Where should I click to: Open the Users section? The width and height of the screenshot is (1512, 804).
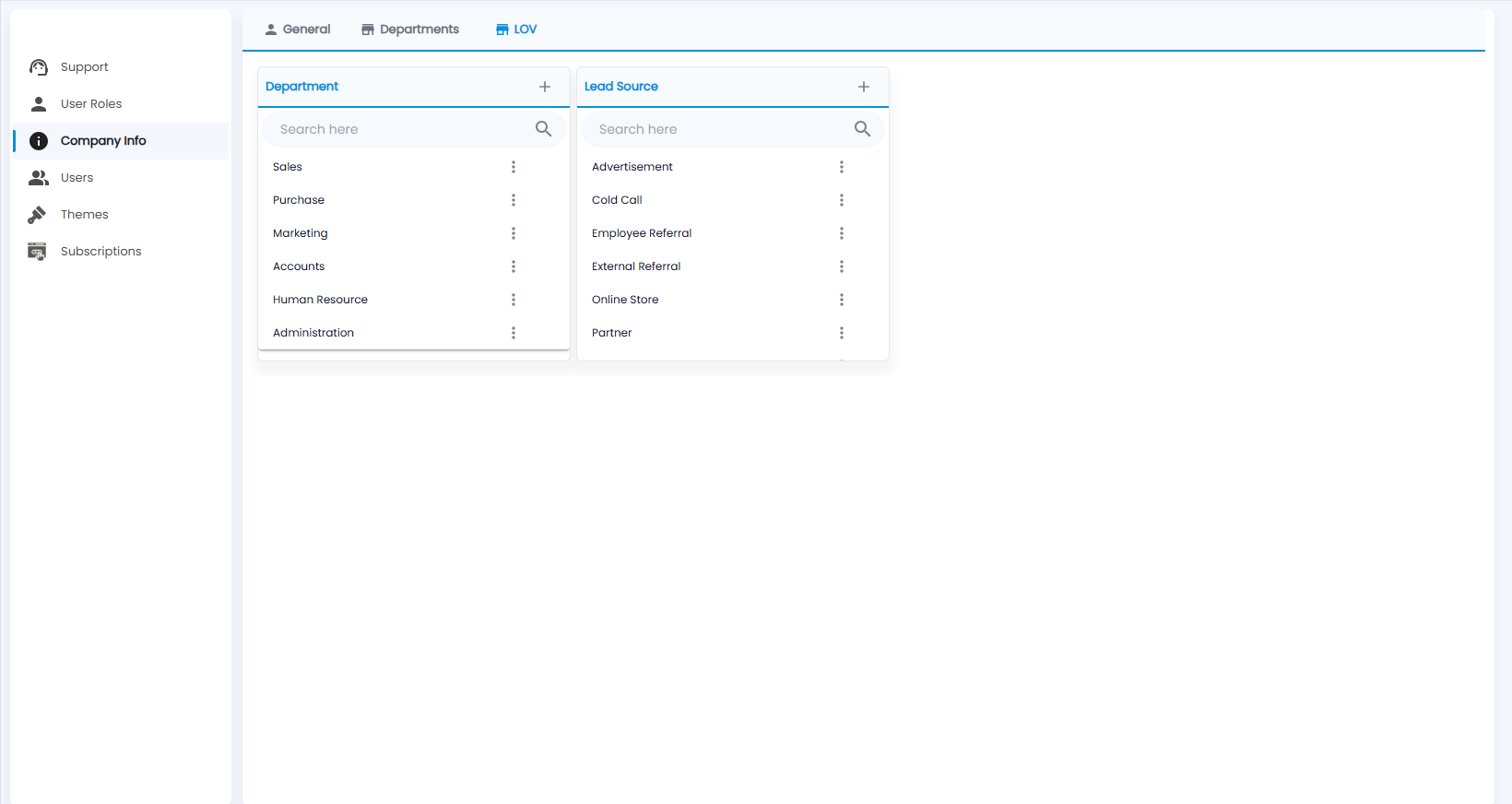coord(121,178)
